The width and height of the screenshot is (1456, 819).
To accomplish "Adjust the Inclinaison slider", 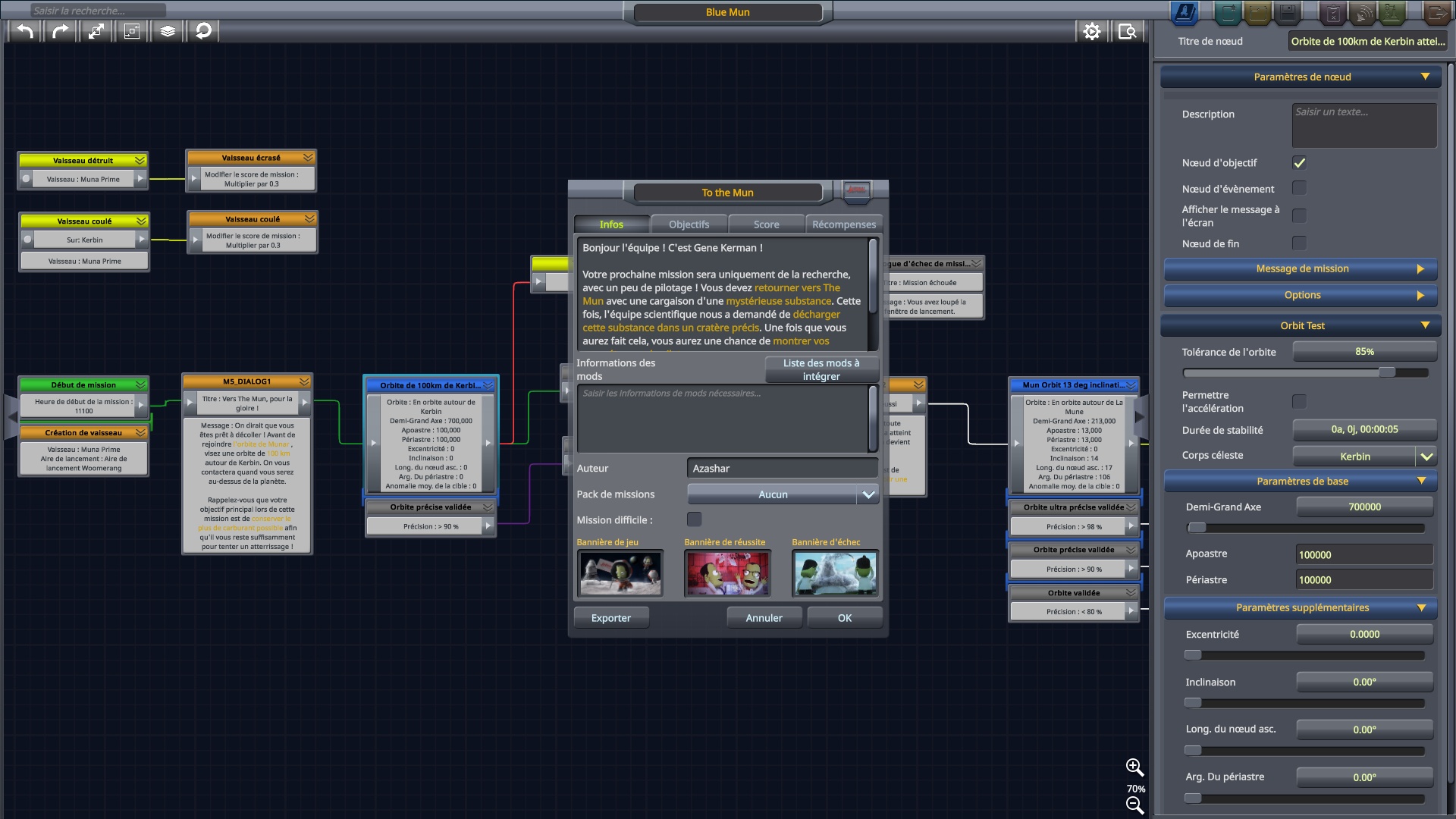I will point(1193,703).
